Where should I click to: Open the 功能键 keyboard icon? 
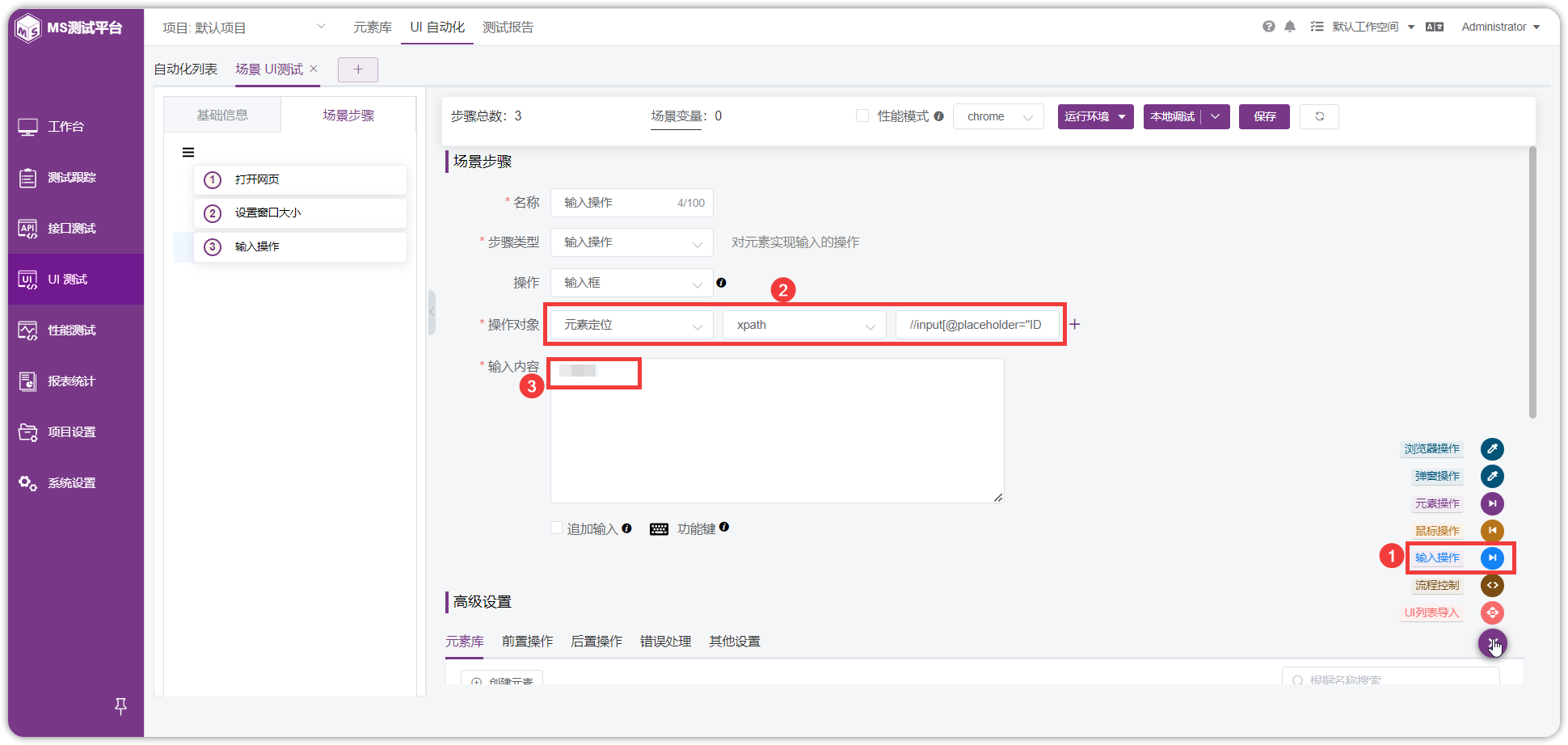[660, 529]
